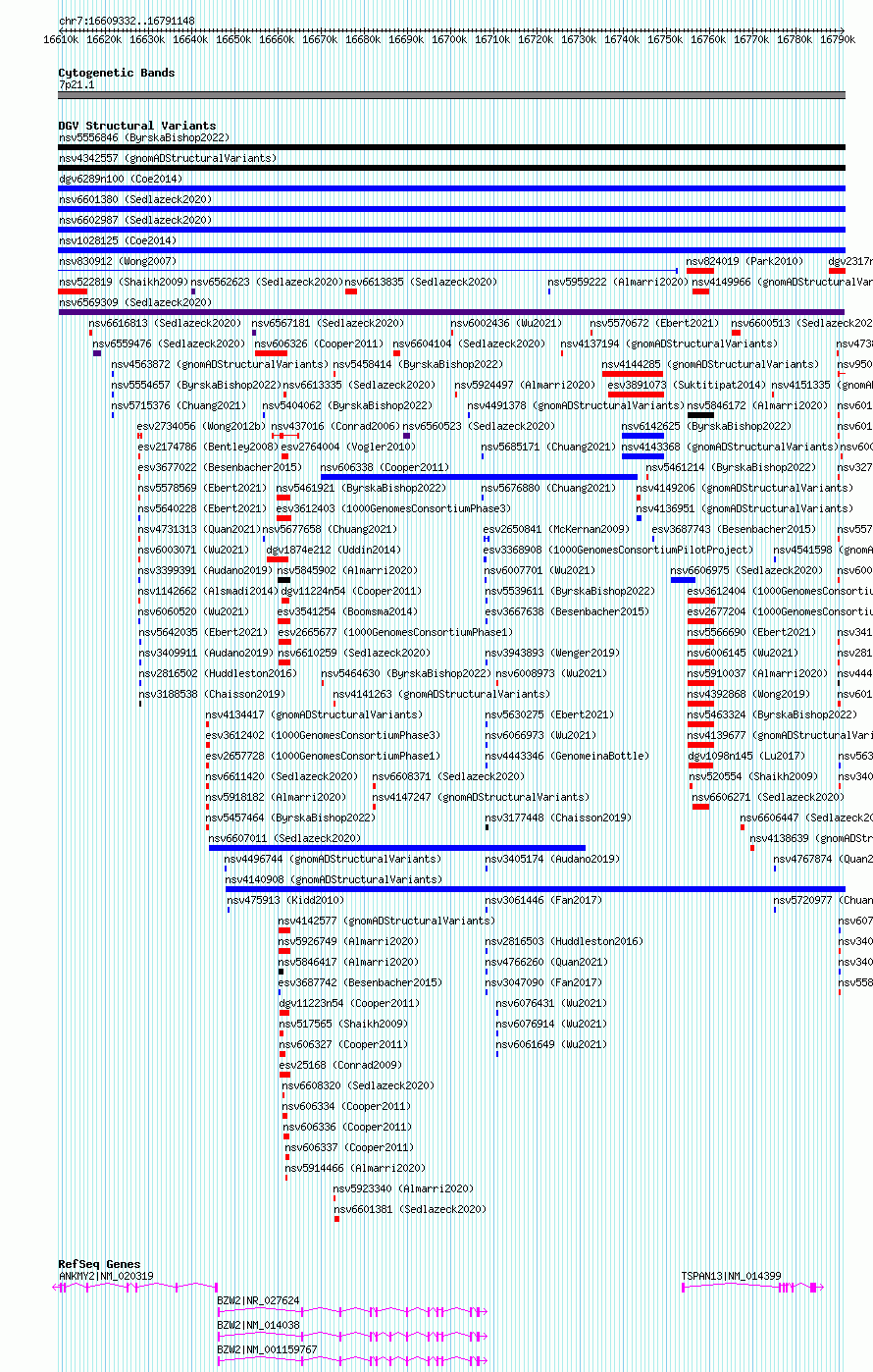873x1372 pixels.
Task: Click the nsv5556846 (ByrskaBishop2022) variant label
Action: [143, 138]
